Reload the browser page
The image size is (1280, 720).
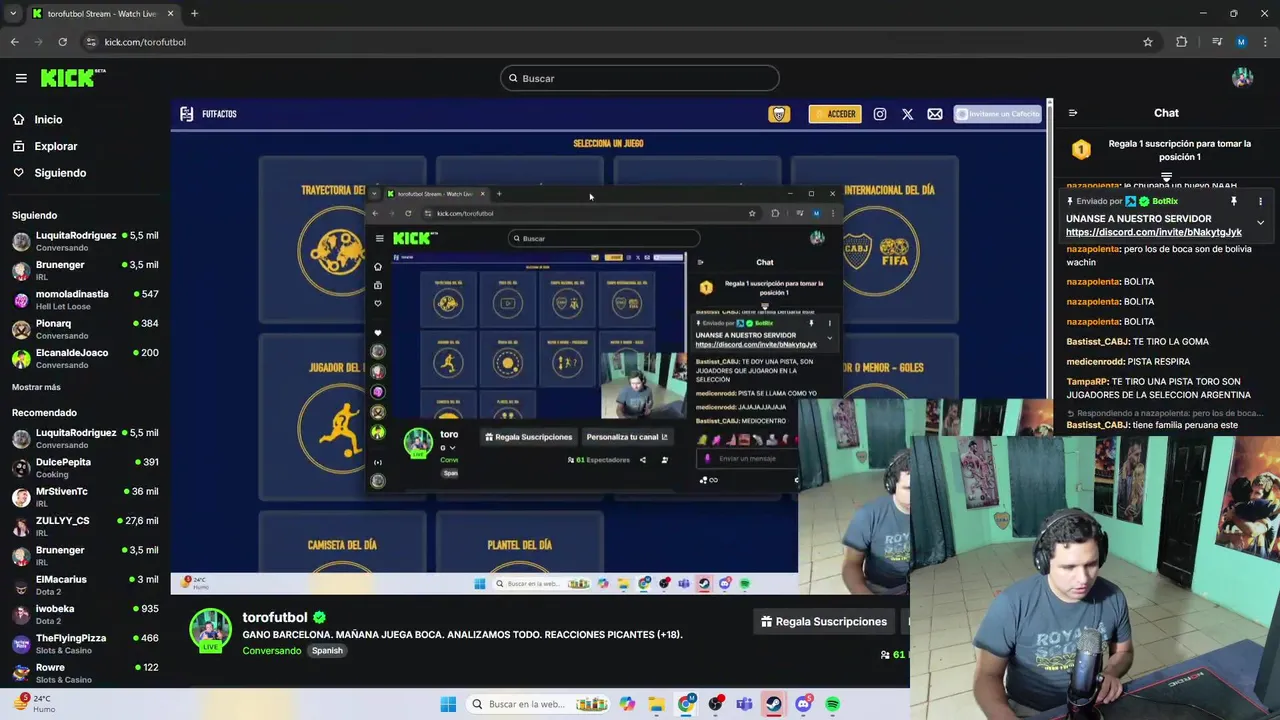62,42
